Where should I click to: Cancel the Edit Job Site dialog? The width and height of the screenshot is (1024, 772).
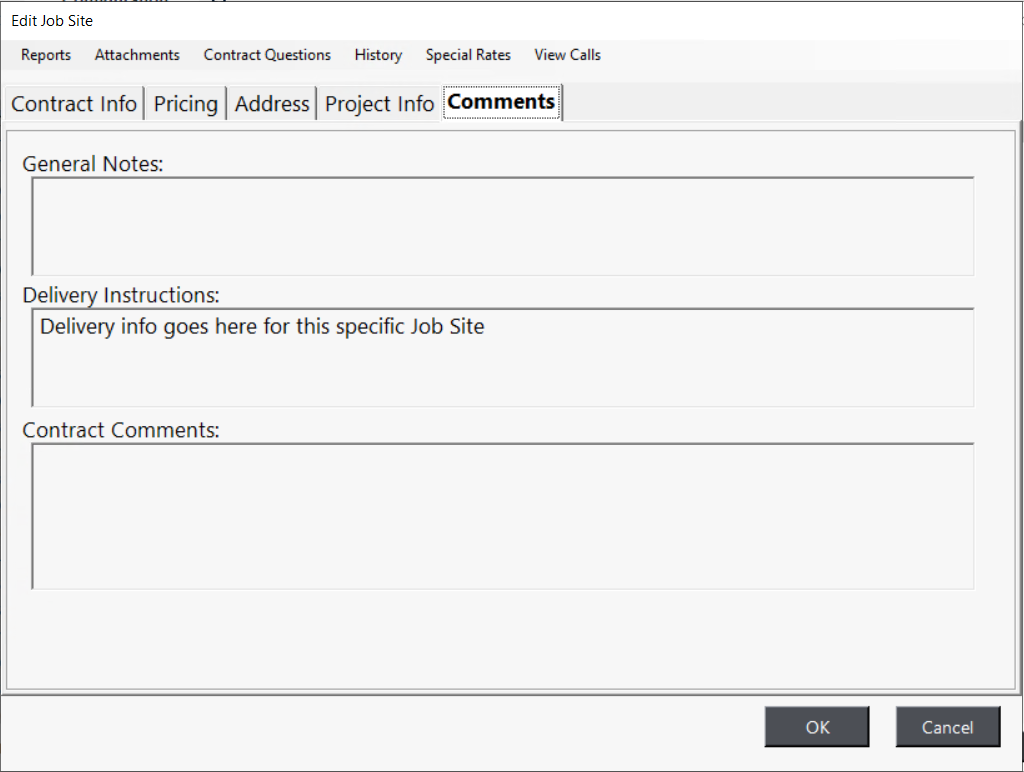tap(947, 727)
